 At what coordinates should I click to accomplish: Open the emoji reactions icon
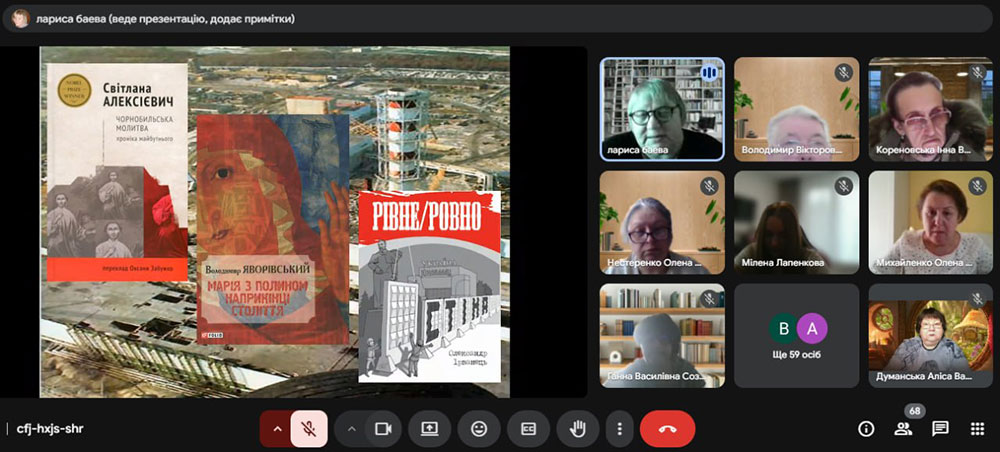click(479, 428)
